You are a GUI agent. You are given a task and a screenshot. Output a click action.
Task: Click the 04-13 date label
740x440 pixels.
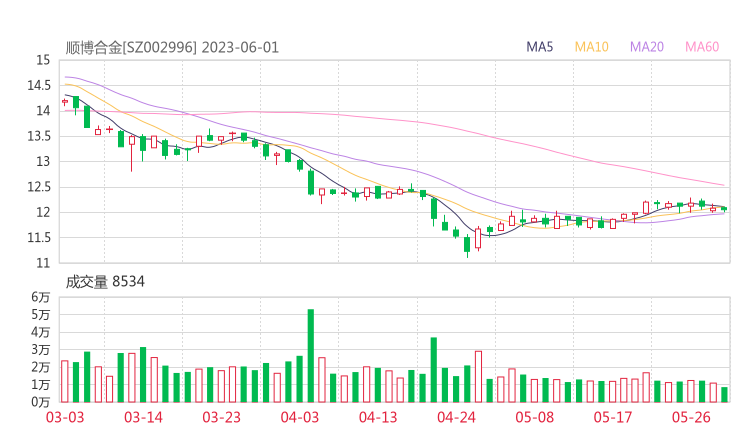[x=378, y=417]
